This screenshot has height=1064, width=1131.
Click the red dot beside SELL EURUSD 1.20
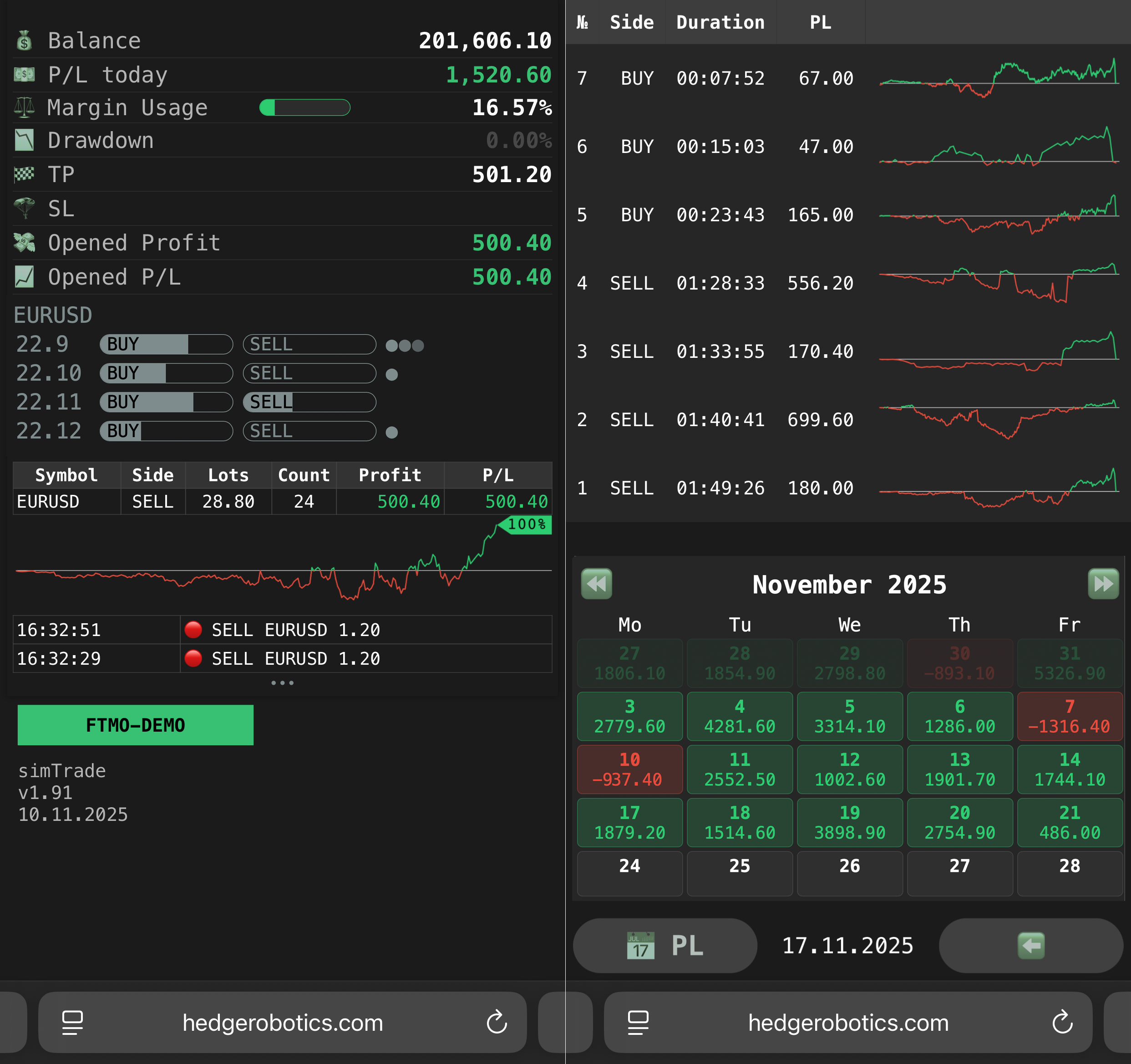193,630
